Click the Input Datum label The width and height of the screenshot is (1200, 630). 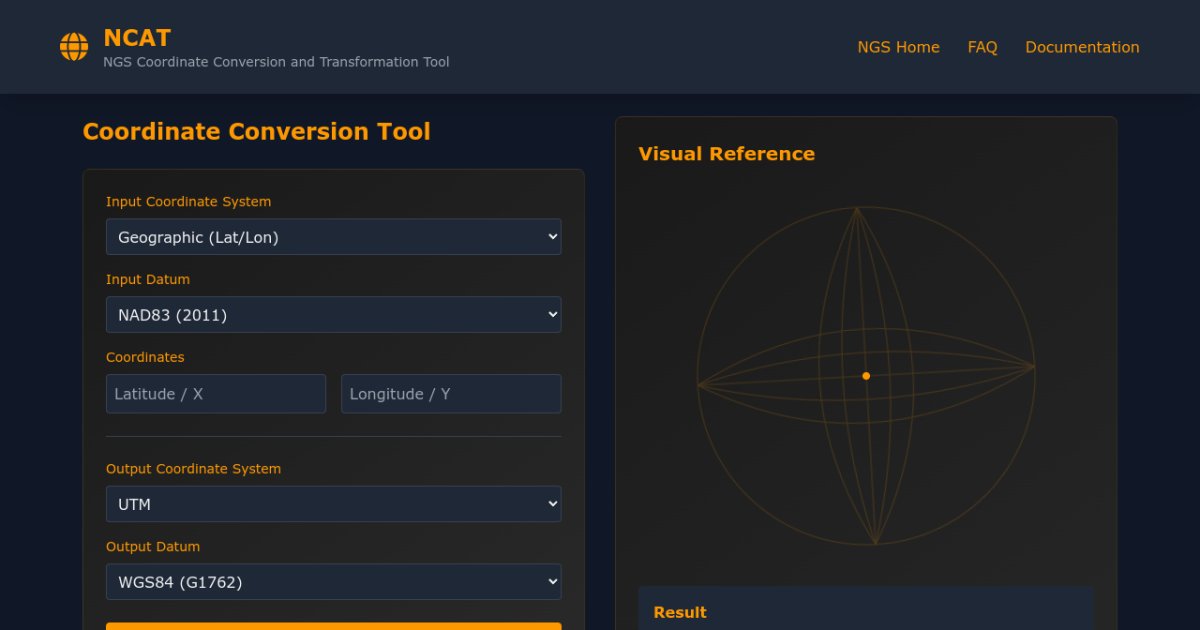click(148, 279)
